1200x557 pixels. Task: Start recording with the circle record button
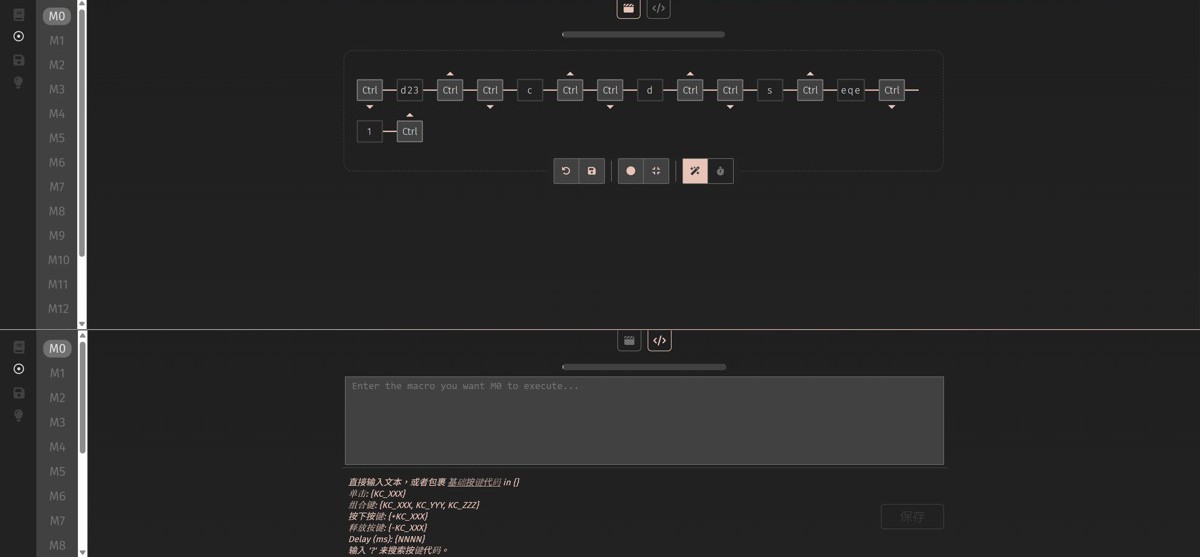pos(630,171)
